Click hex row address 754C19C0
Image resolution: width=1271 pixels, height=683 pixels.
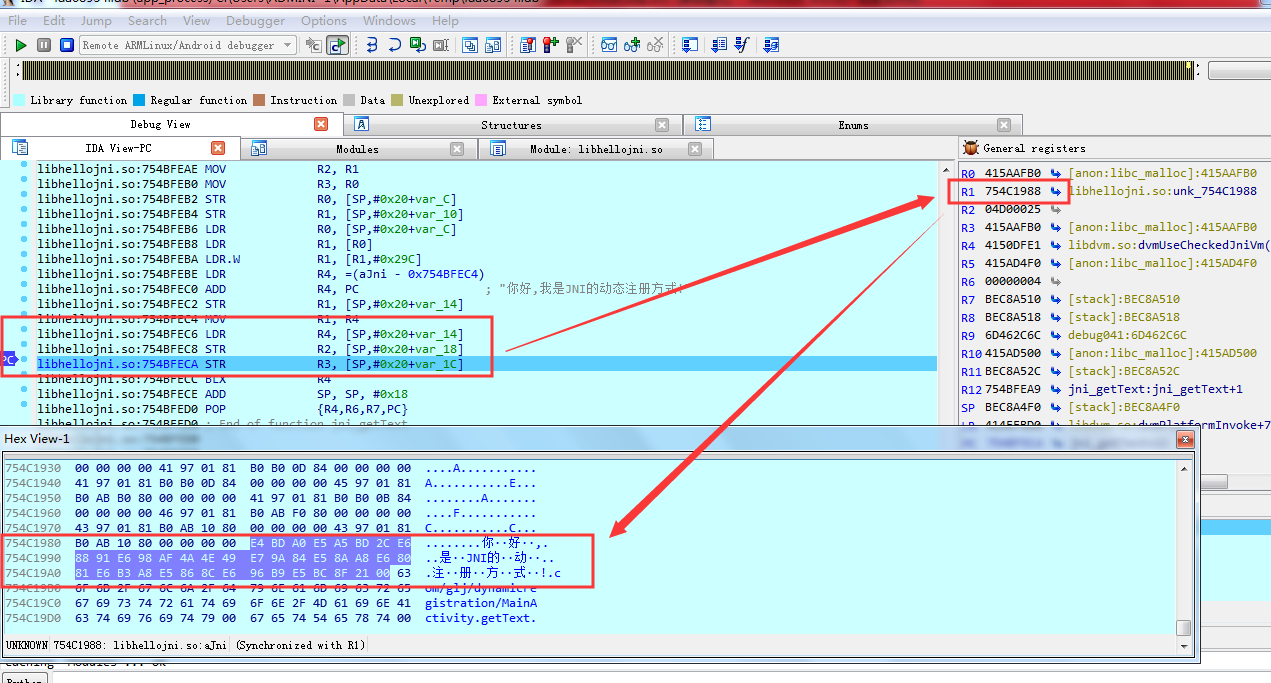(33, 603)
